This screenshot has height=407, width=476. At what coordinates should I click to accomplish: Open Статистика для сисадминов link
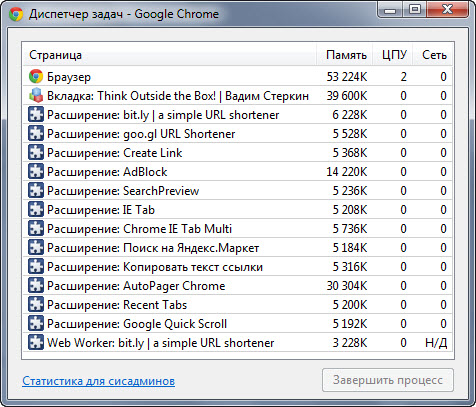point(99,381)
